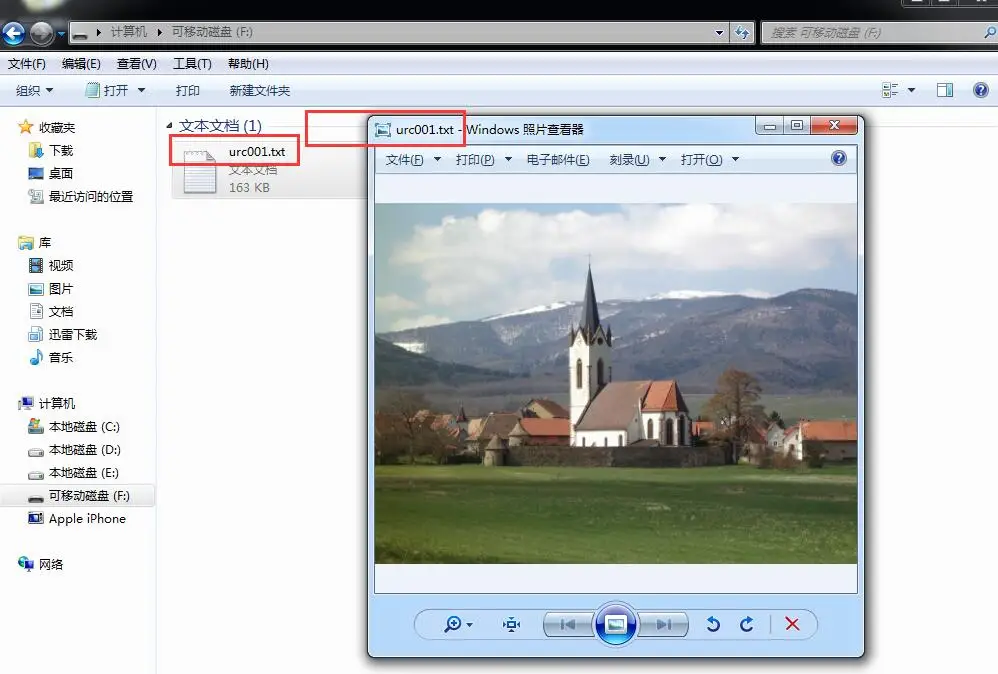This screenshot has height=674, width=998.
Task: Delete the photo with red X
Action: [792, 624]
